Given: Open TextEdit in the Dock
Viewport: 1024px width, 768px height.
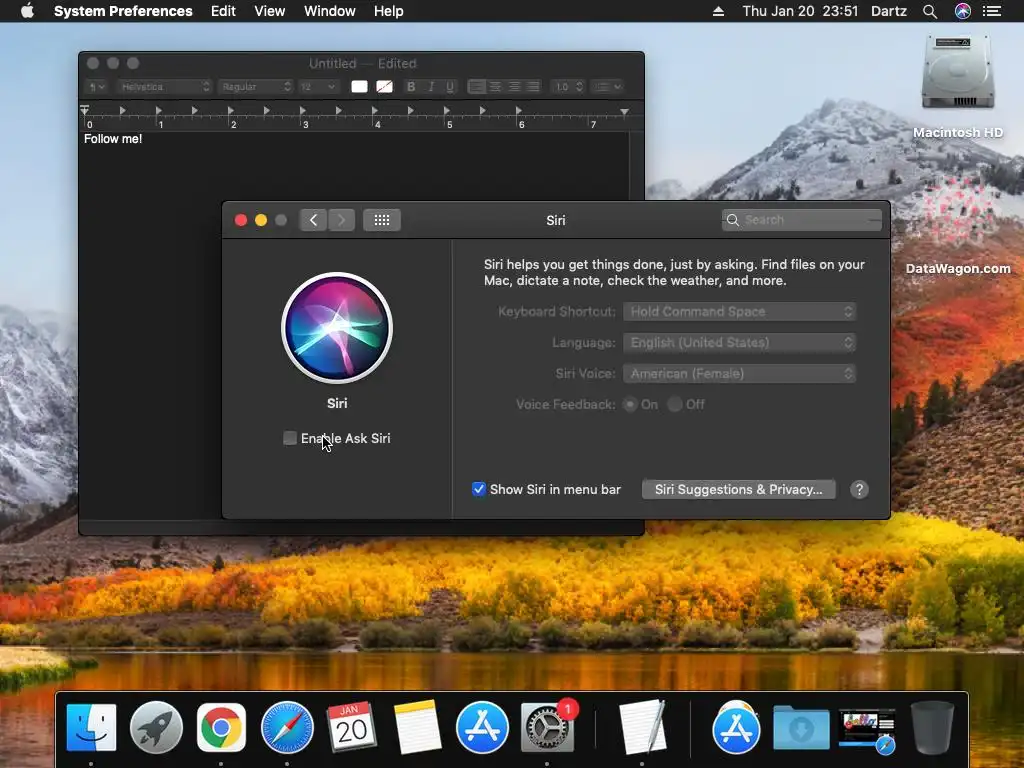Looking at the screenshot, I should tap(643, 727).
